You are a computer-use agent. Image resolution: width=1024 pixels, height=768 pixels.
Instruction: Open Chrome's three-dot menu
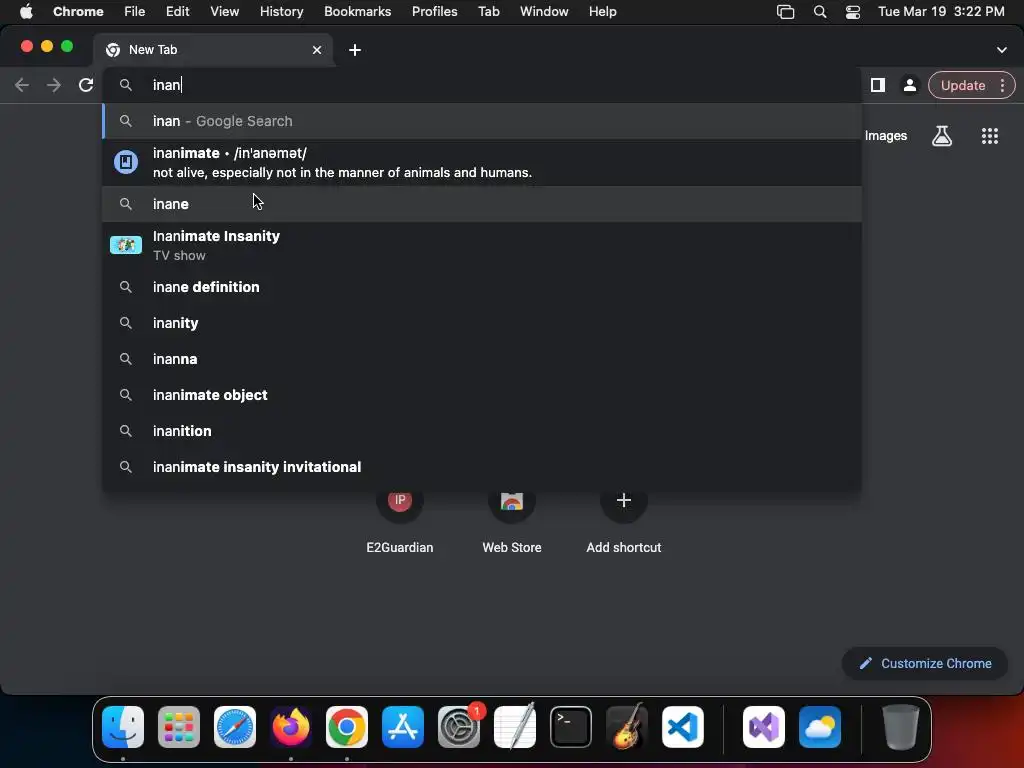point(1002,85)
